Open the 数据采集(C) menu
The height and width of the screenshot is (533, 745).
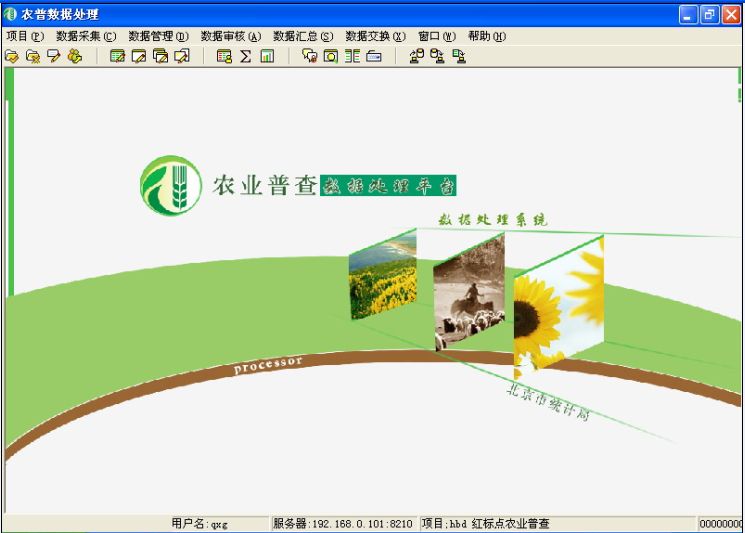coord(86,36)
